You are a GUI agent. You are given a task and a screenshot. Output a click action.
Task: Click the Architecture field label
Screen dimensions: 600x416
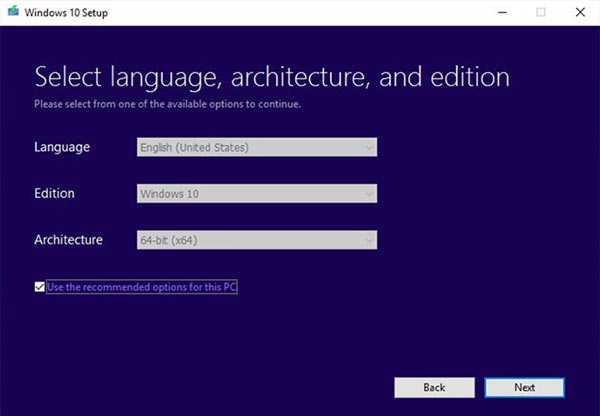[x=69, y=240]
